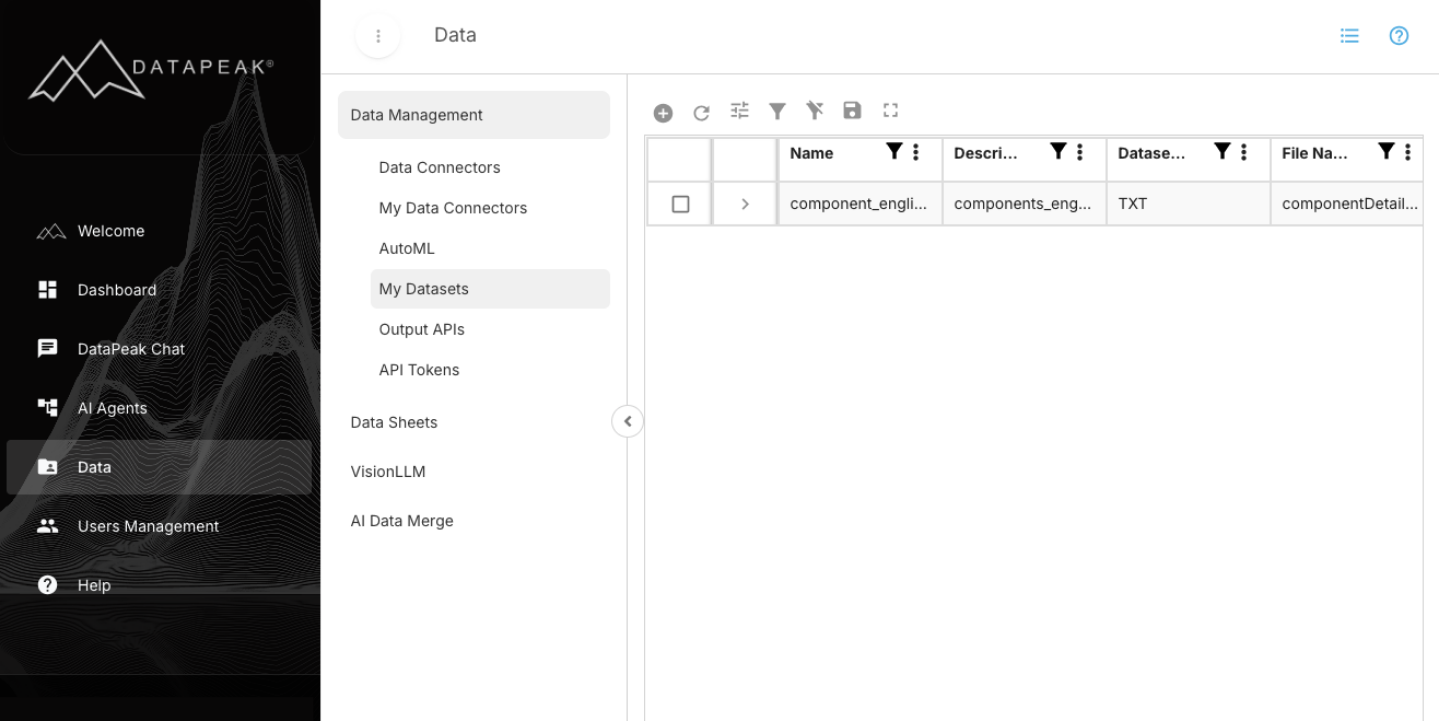Viewport: 1439px width, 721px height.
Task: Collapse the Data Management side panel
Action: (627, 421)
